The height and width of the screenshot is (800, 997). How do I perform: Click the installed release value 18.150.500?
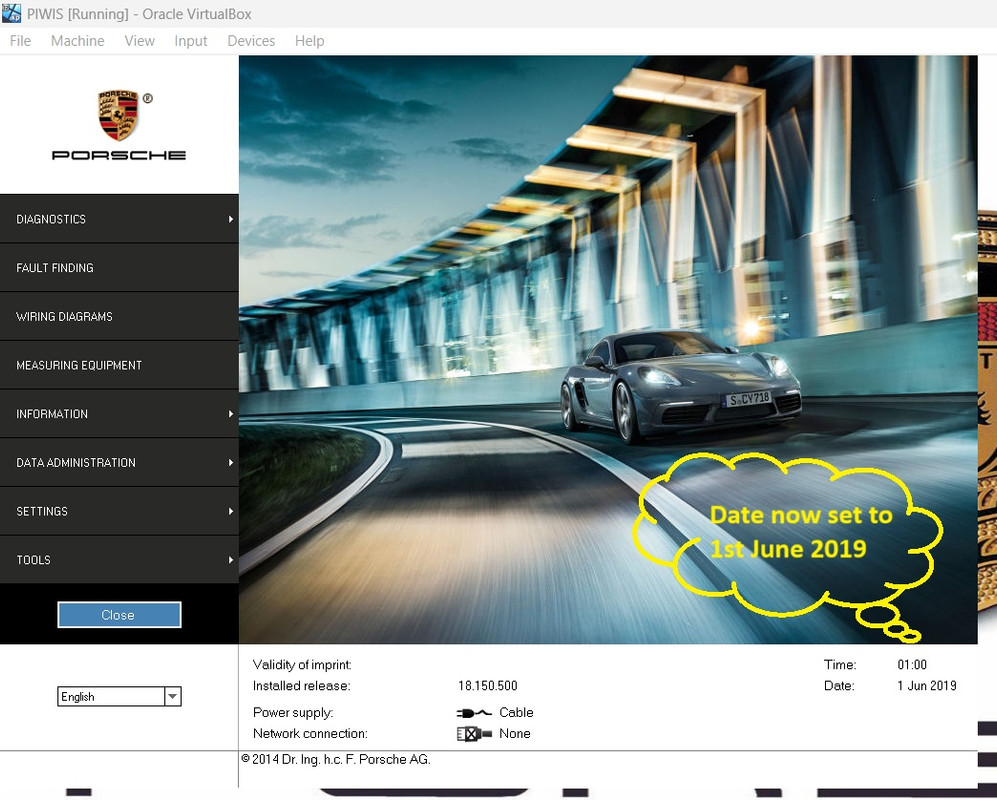point(488,686)
